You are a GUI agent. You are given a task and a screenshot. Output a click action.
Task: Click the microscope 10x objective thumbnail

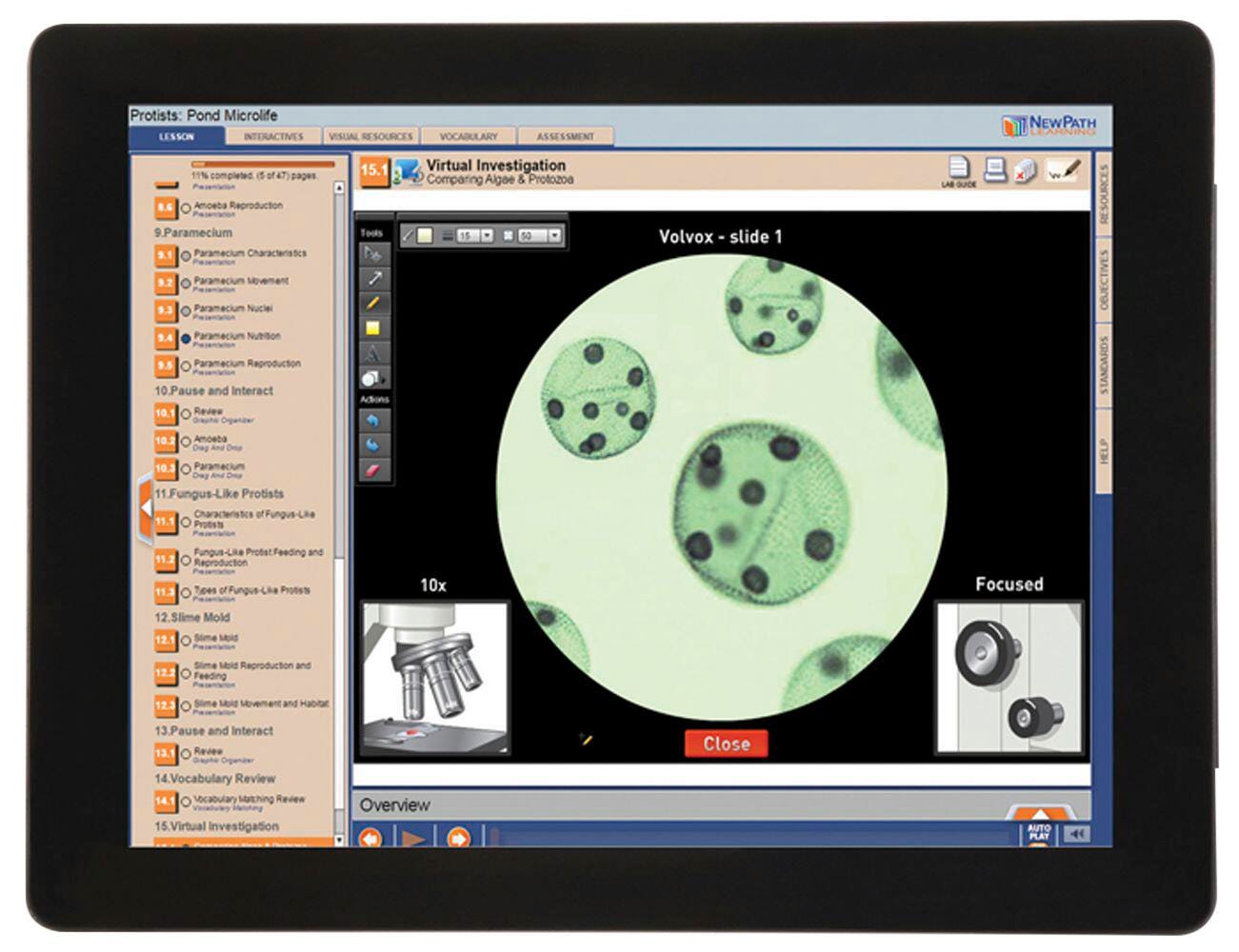[435, 676]
